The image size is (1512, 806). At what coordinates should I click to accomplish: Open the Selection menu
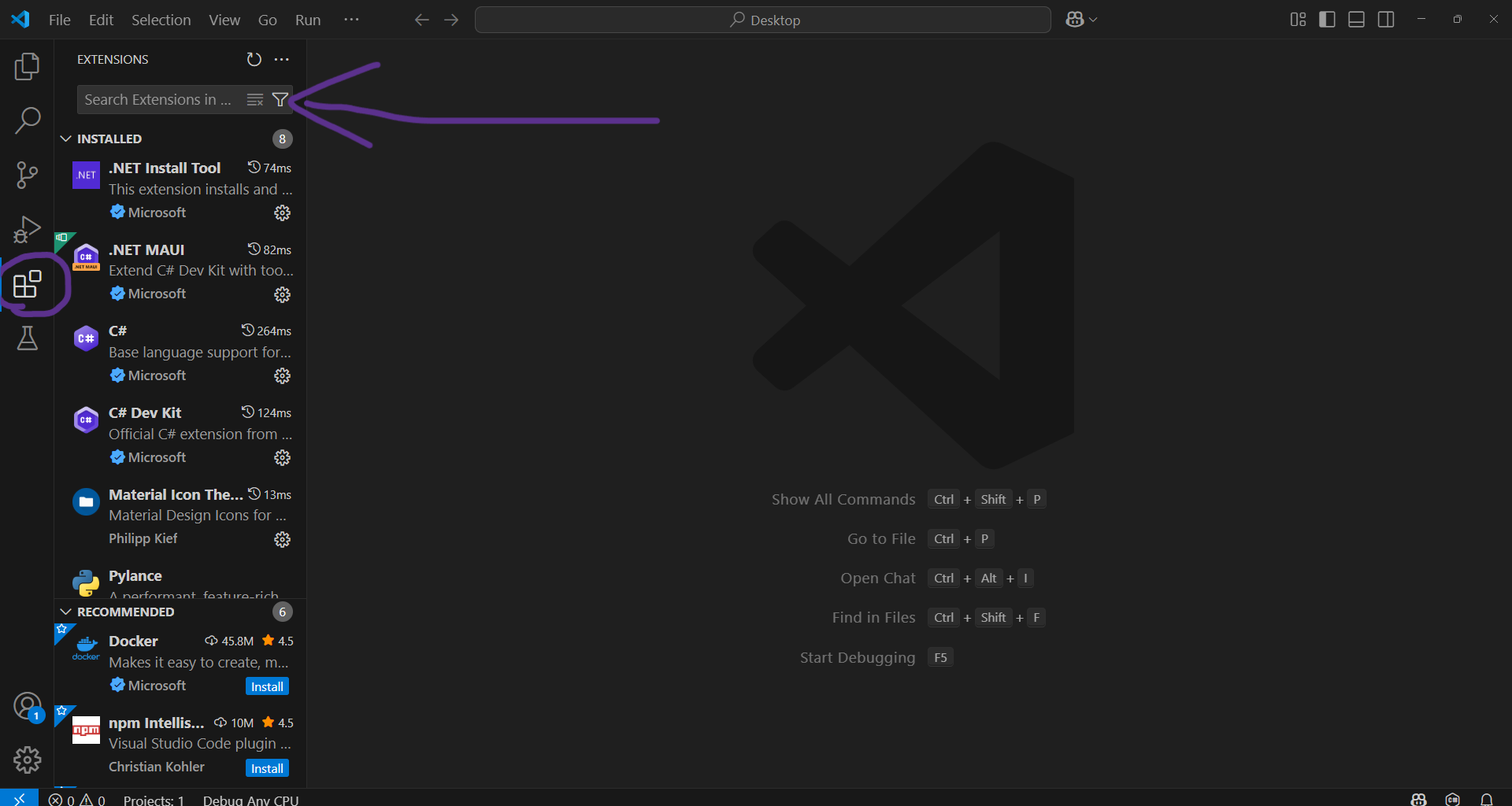[x=161, y=20]
